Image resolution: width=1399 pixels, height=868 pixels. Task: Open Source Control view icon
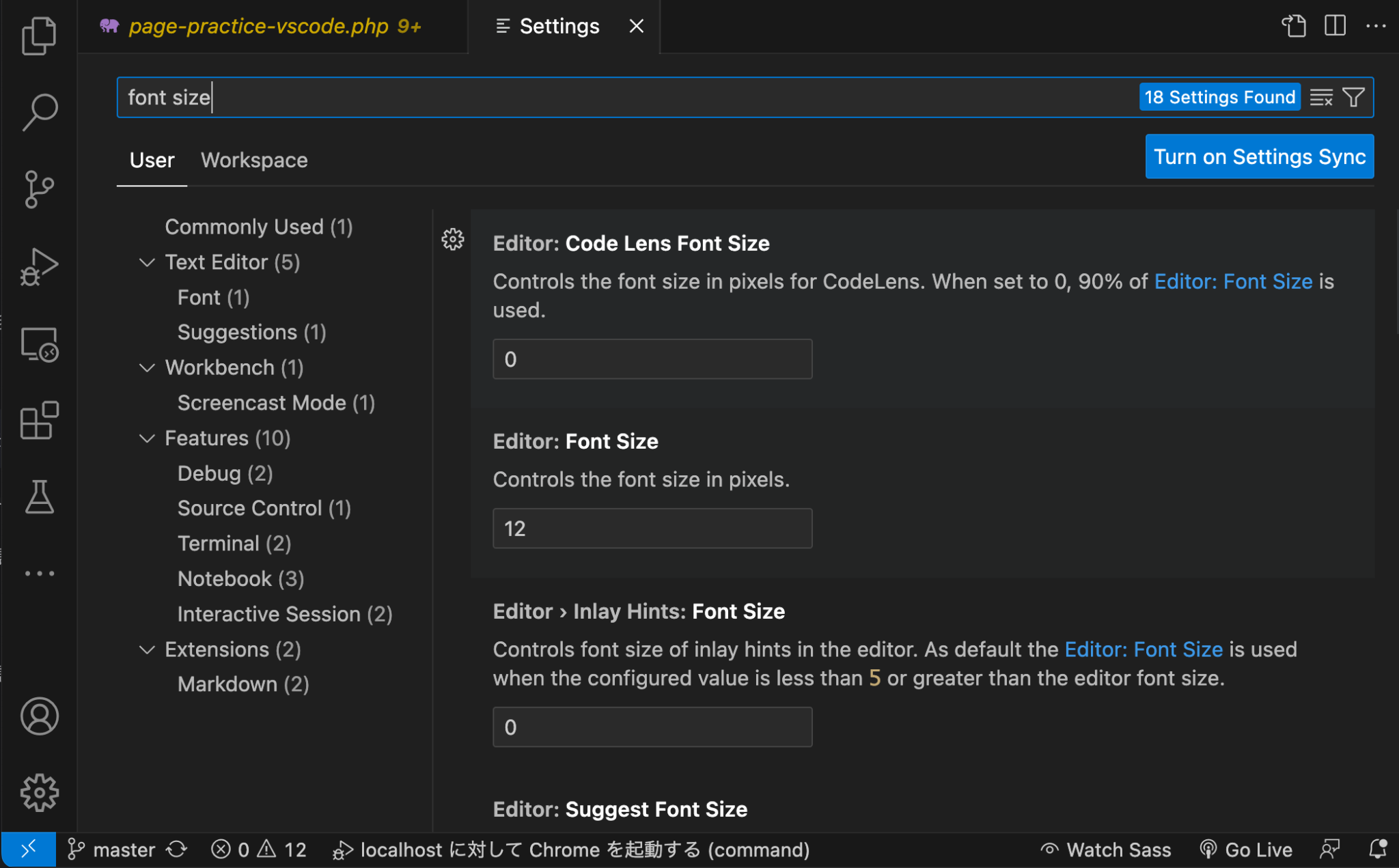click(39, 189)
